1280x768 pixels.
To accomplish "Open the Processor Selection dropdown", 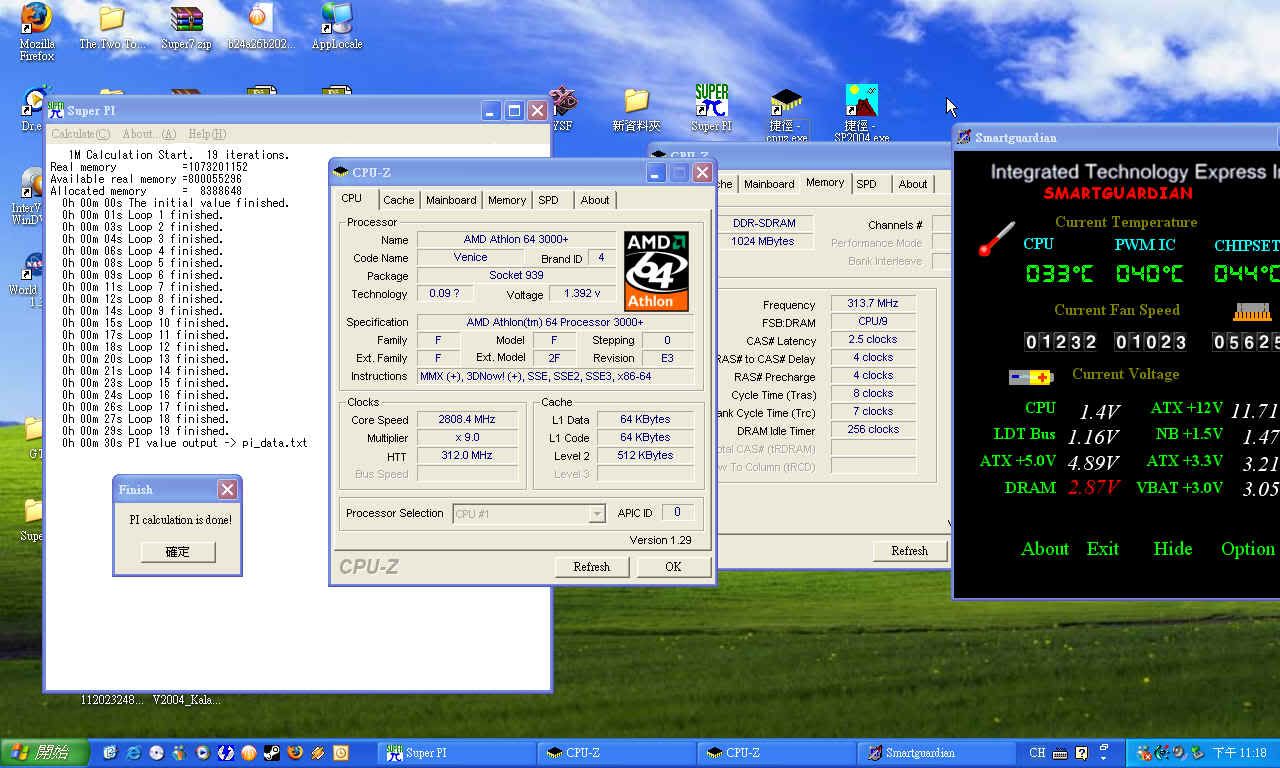I will point(597,514).
